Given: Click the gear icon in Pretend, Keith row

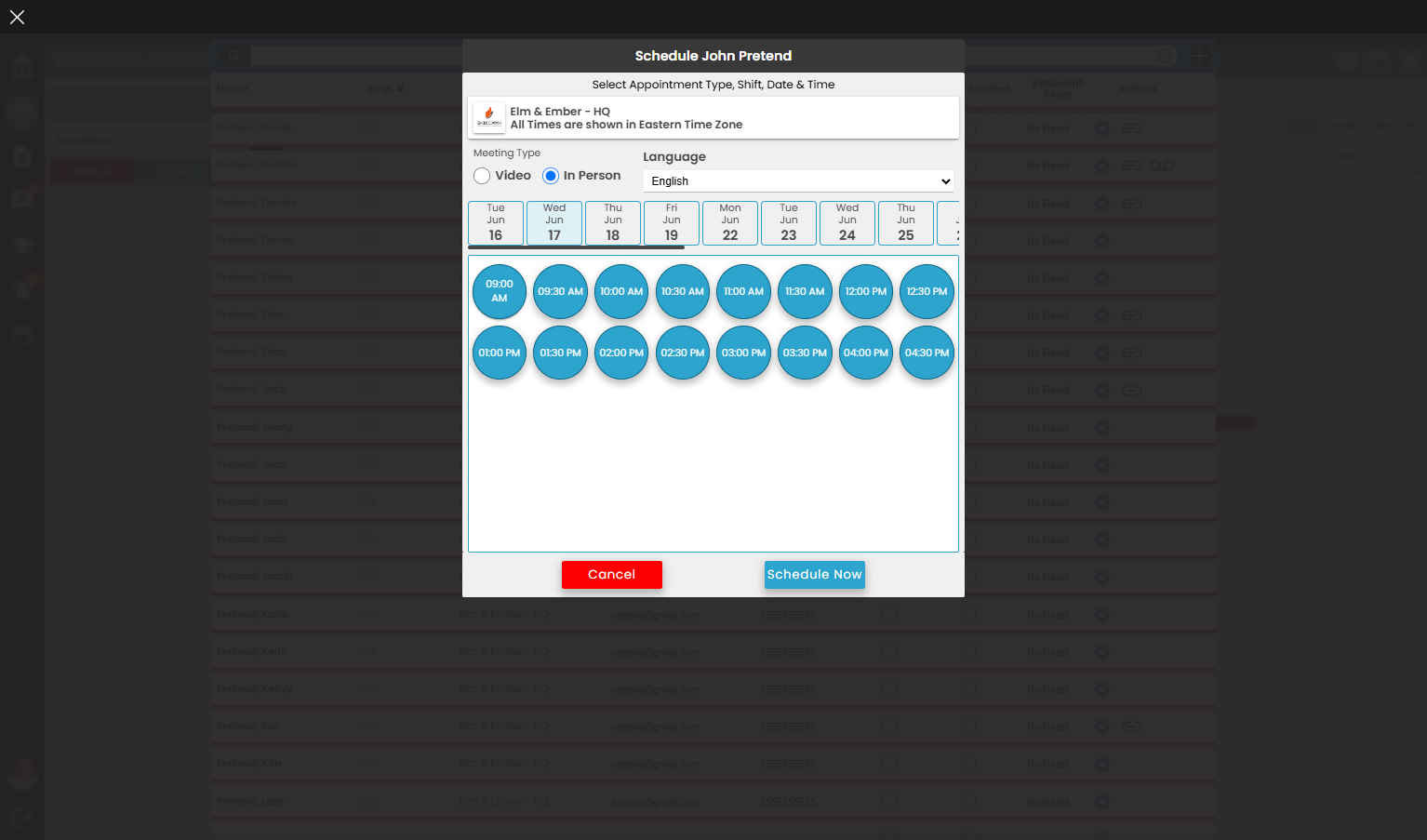Looking at the screenshot, I should coord(1102,651).
